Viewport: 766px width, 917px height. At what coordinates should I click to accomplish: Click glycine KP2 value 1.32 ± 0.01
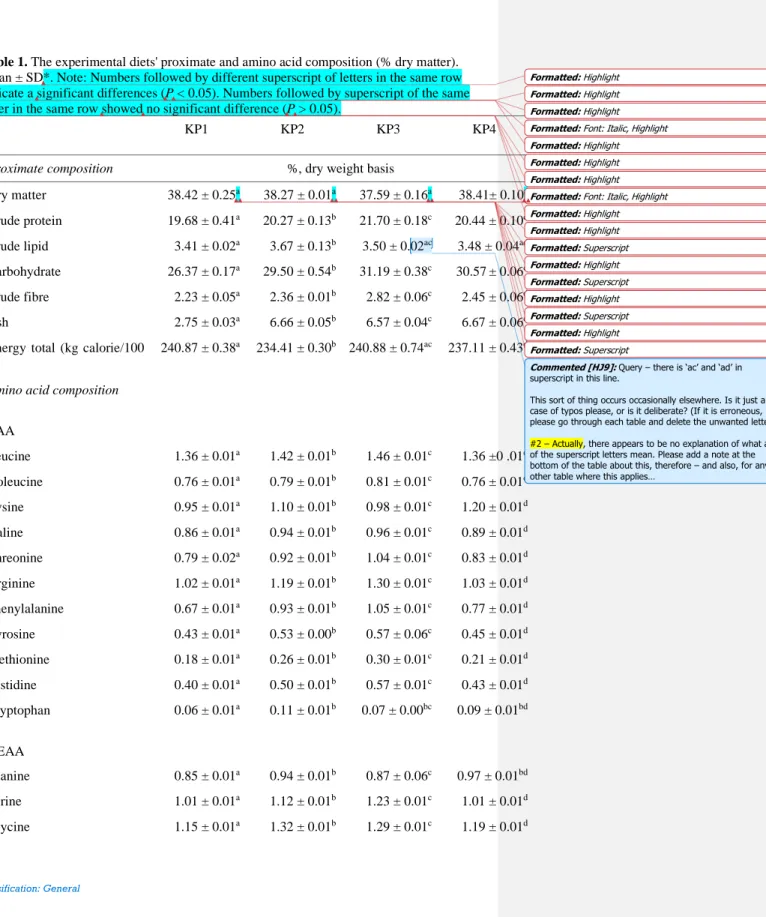point(303,827)
